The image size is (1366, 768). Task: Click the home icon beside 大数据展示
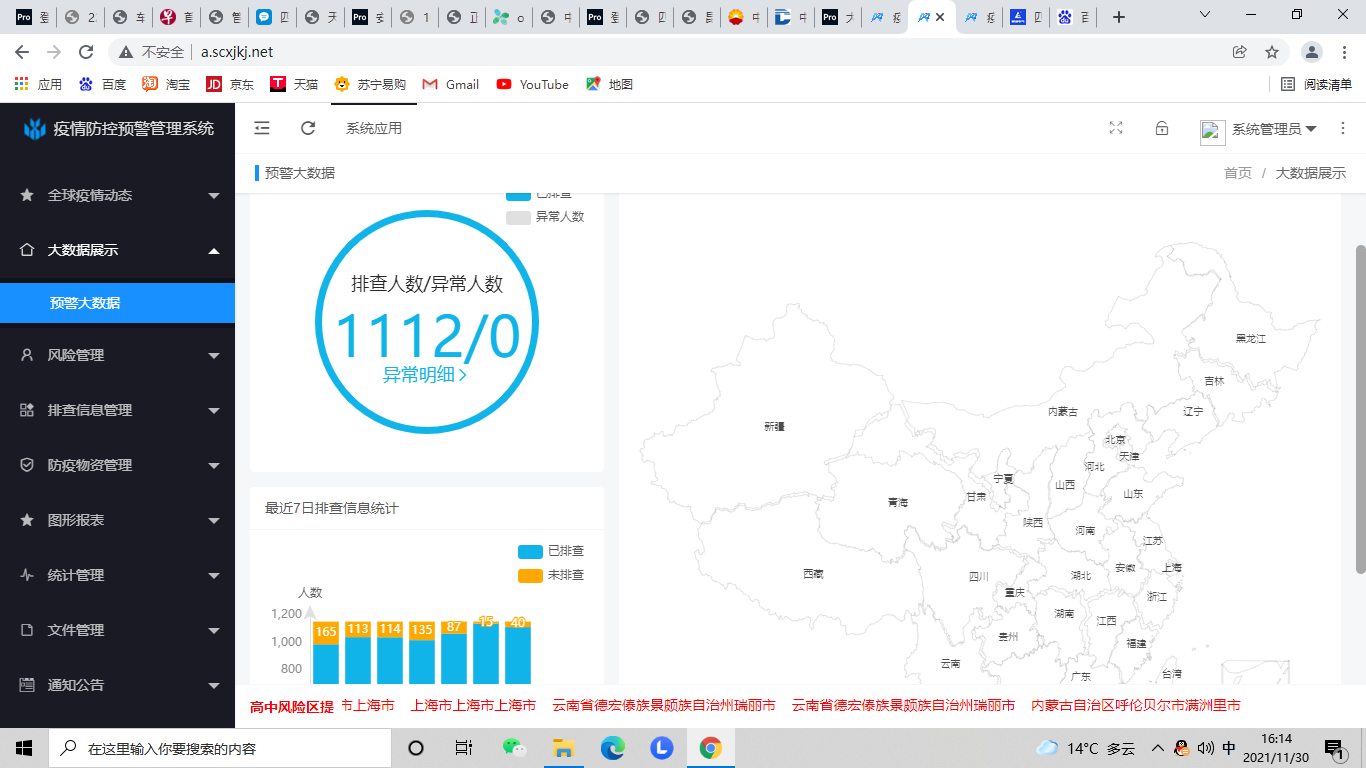[27, 250]
